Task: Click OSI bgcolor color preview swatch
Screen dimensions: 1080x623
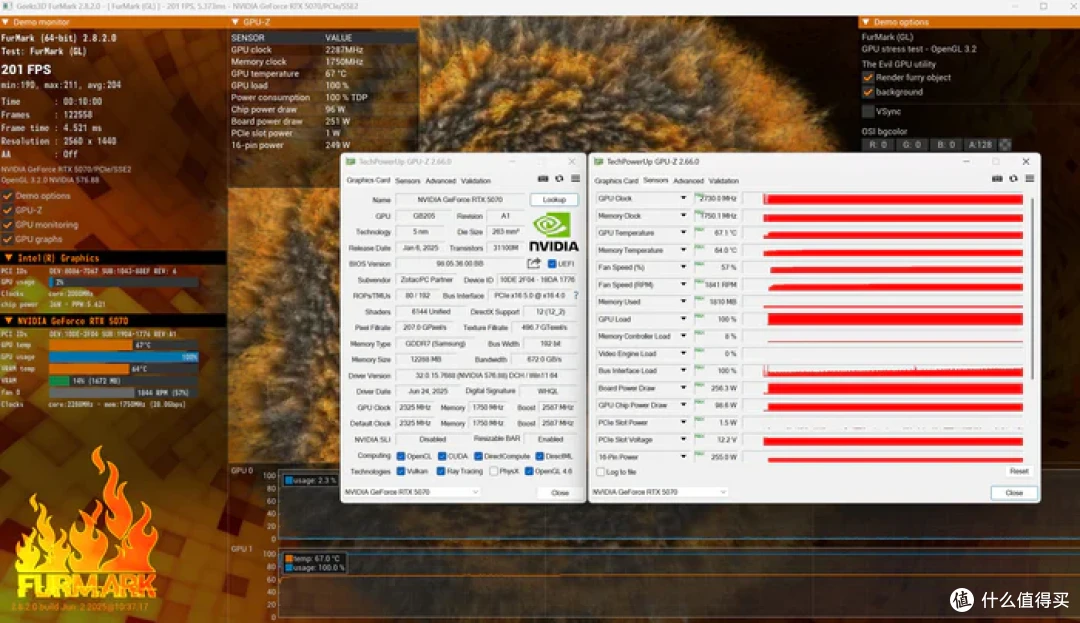Action: 1005,145
